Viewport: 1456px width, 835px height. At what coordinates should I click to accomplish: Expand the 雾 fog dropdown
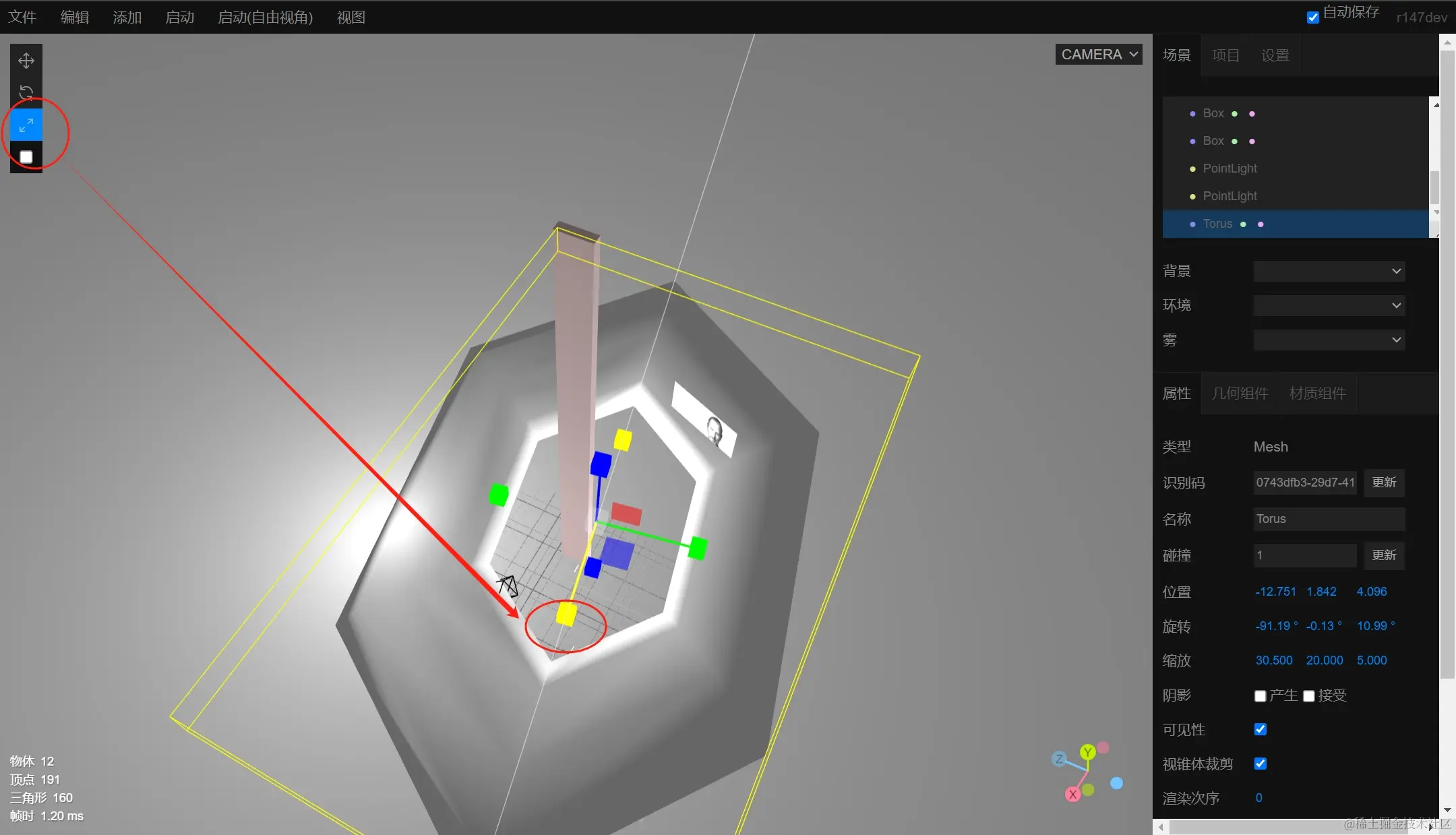pyautogui.click(x=1329, y=340)
